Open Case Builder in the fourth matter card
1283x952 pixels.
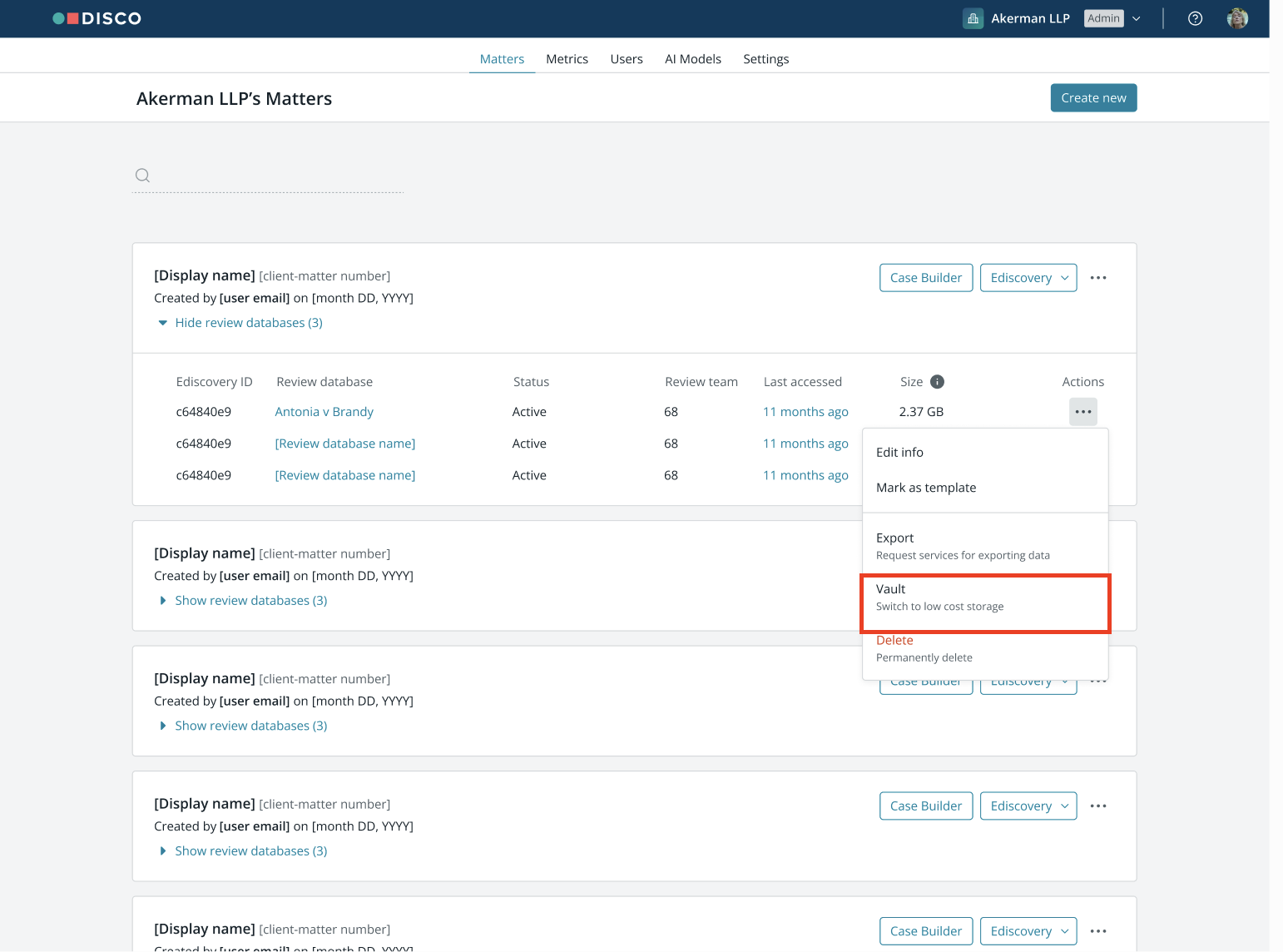click(926, 806)
